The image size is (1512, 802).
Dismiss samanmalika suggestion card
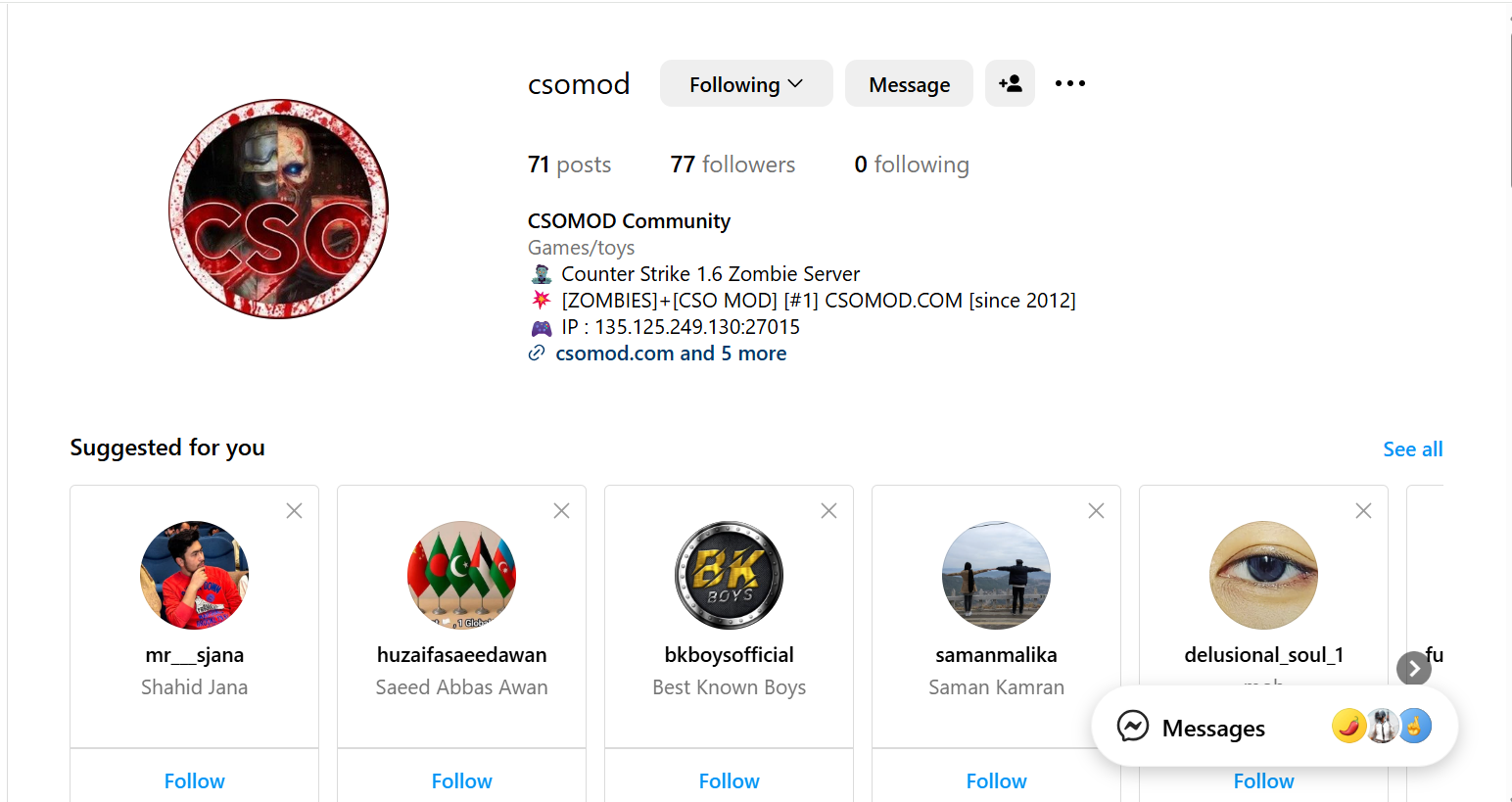coord(1096,510)
